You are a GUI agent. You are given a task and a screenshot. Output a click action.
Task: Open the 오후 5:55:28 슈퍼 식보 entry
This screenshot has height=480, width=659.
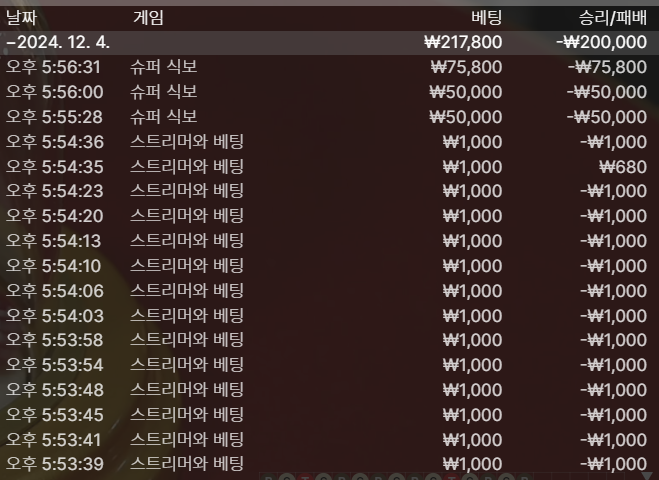[330, 117]
